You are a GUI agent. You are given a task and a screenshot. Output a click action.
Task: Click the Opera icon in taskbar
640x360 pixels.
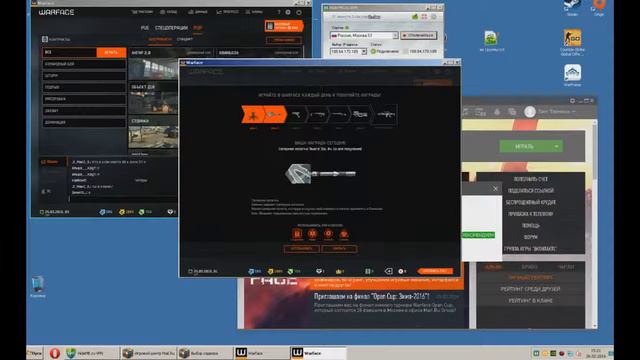(x=55, y=353)
